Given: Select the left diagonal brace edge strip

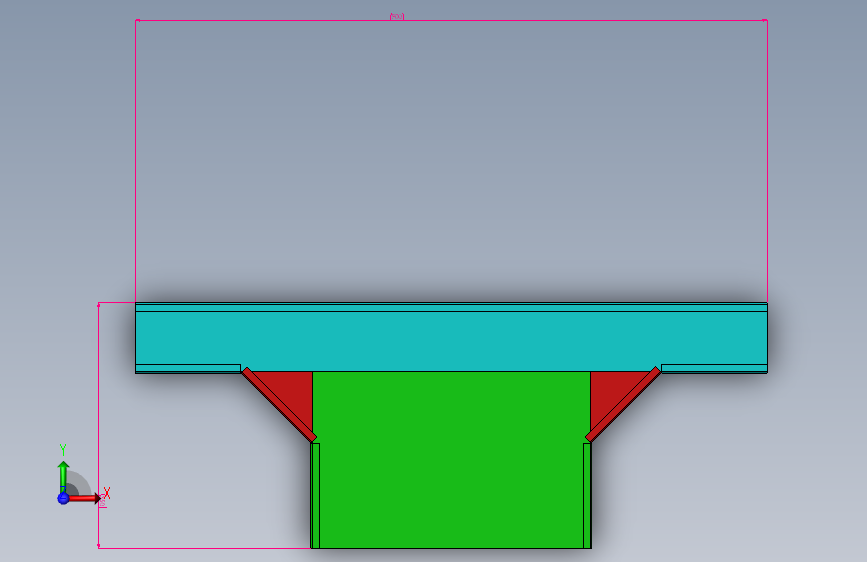Looking at the screenshot, I should click(279, 404).
